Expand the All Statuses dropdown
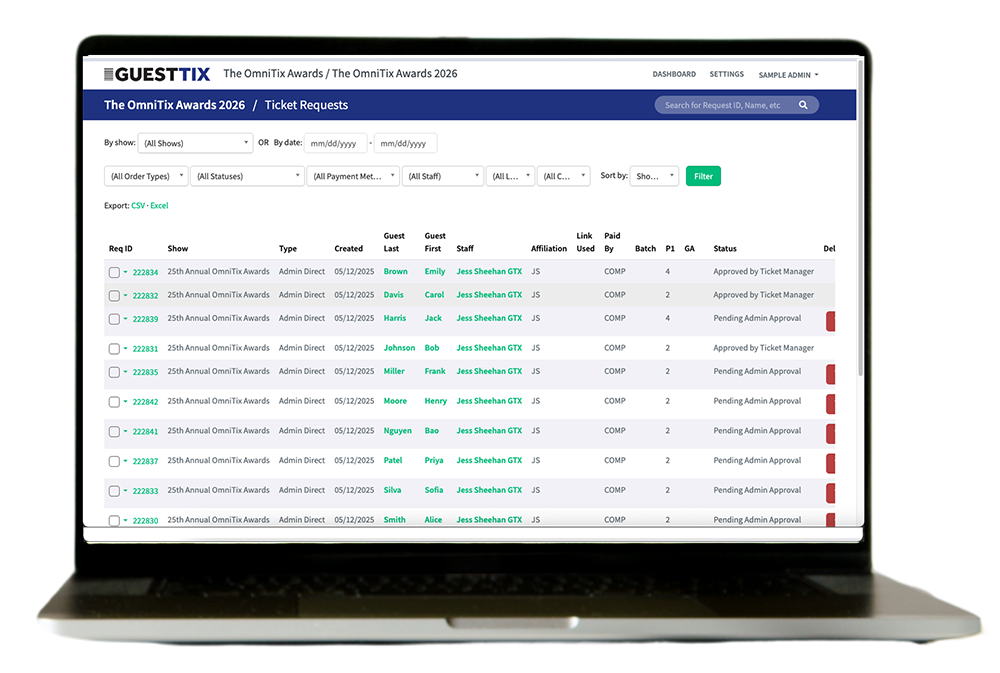 tap(247, 176)
